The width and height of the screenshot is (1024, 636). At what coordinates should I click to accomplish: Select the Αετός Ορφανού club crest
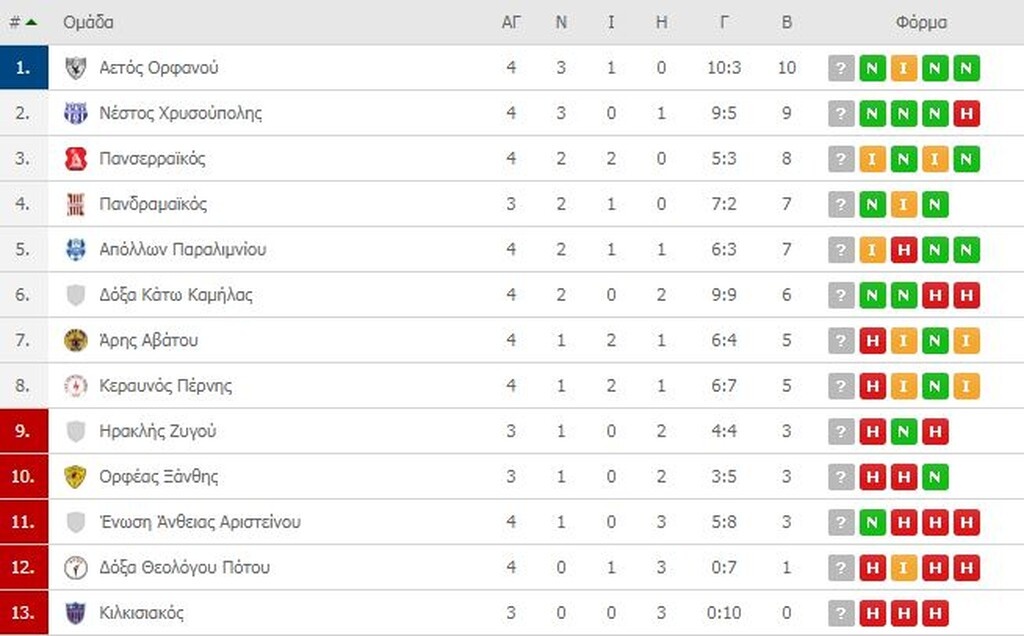[74, 67]
